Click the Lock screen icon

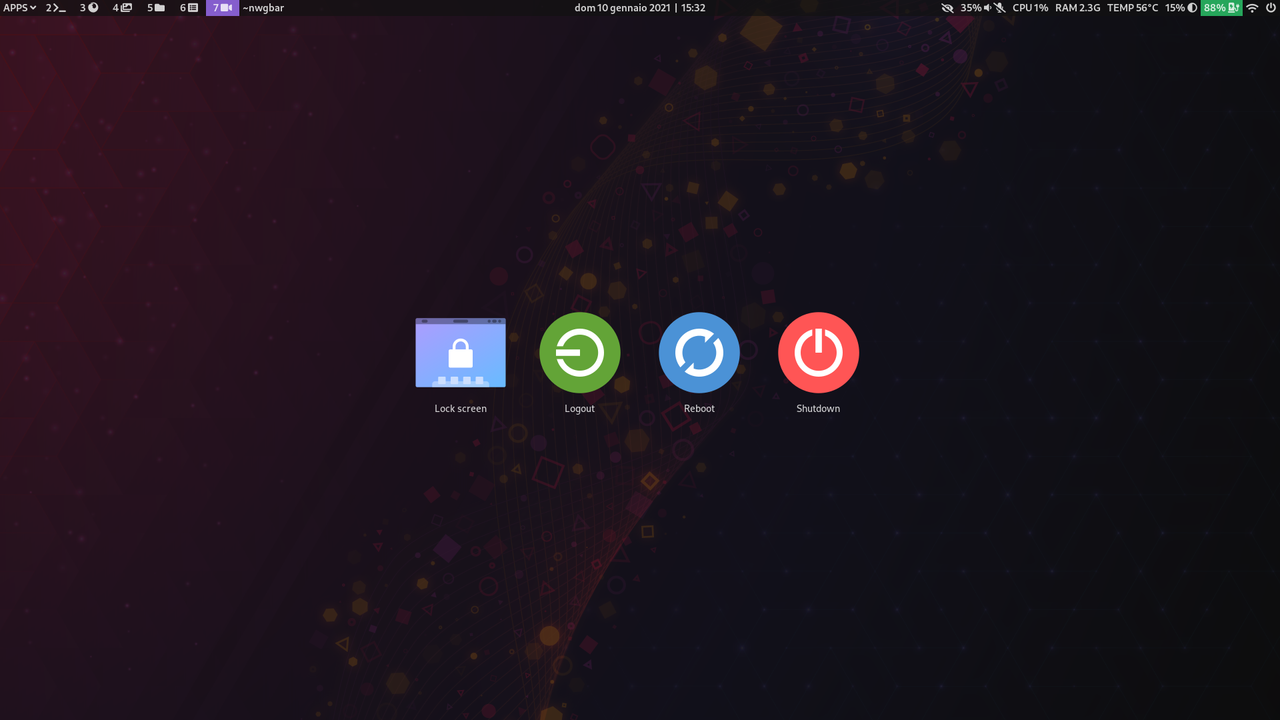point(460,352)
